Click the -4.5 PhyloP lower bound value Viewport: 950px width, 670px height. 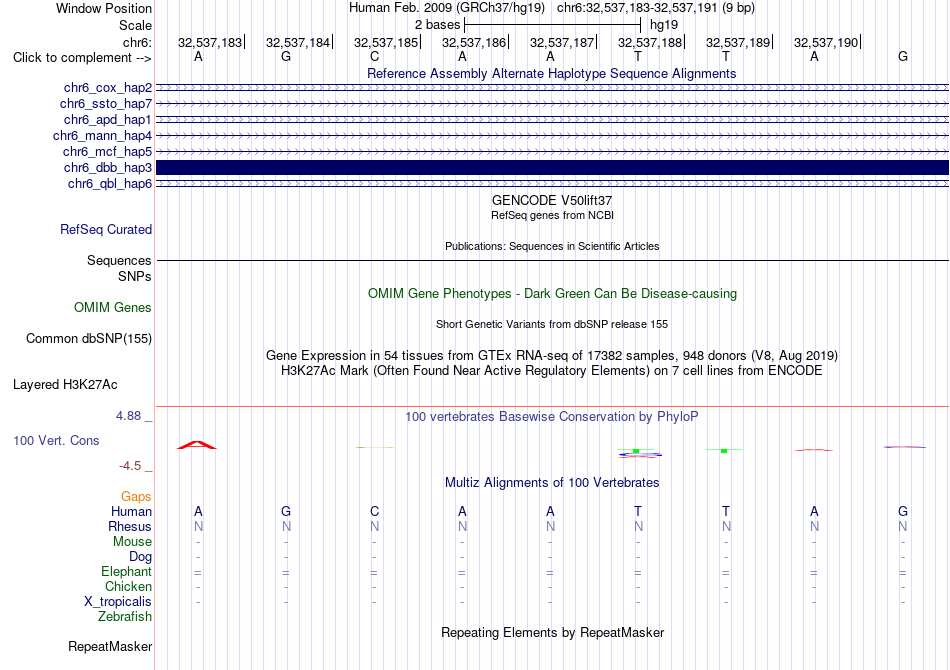(x=130, y=466)
